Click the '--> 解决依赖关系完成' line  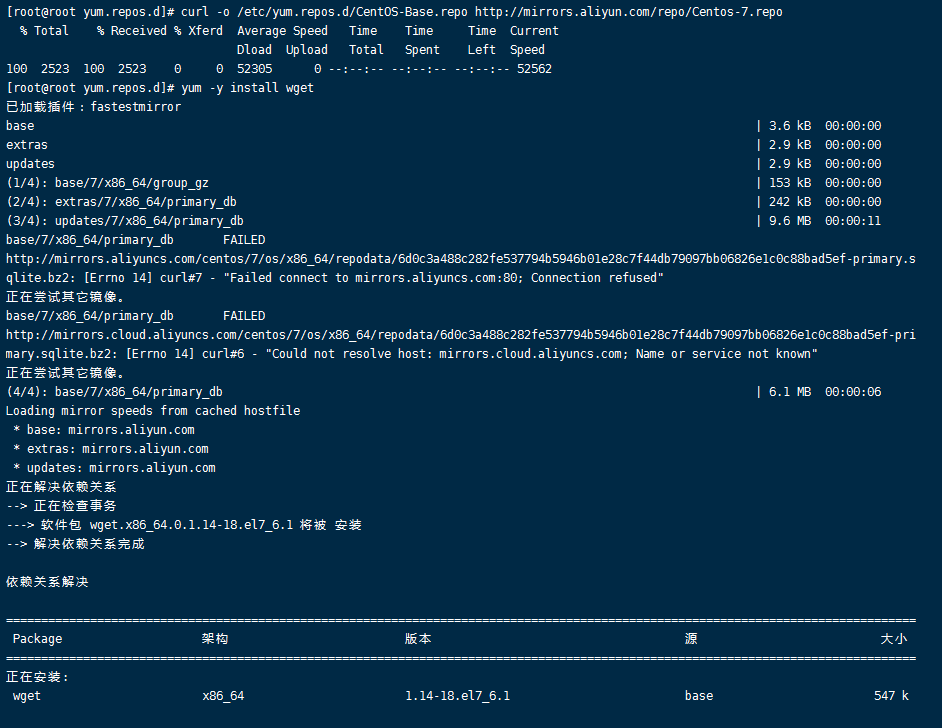pyautogui.click(x=75, y=544)
